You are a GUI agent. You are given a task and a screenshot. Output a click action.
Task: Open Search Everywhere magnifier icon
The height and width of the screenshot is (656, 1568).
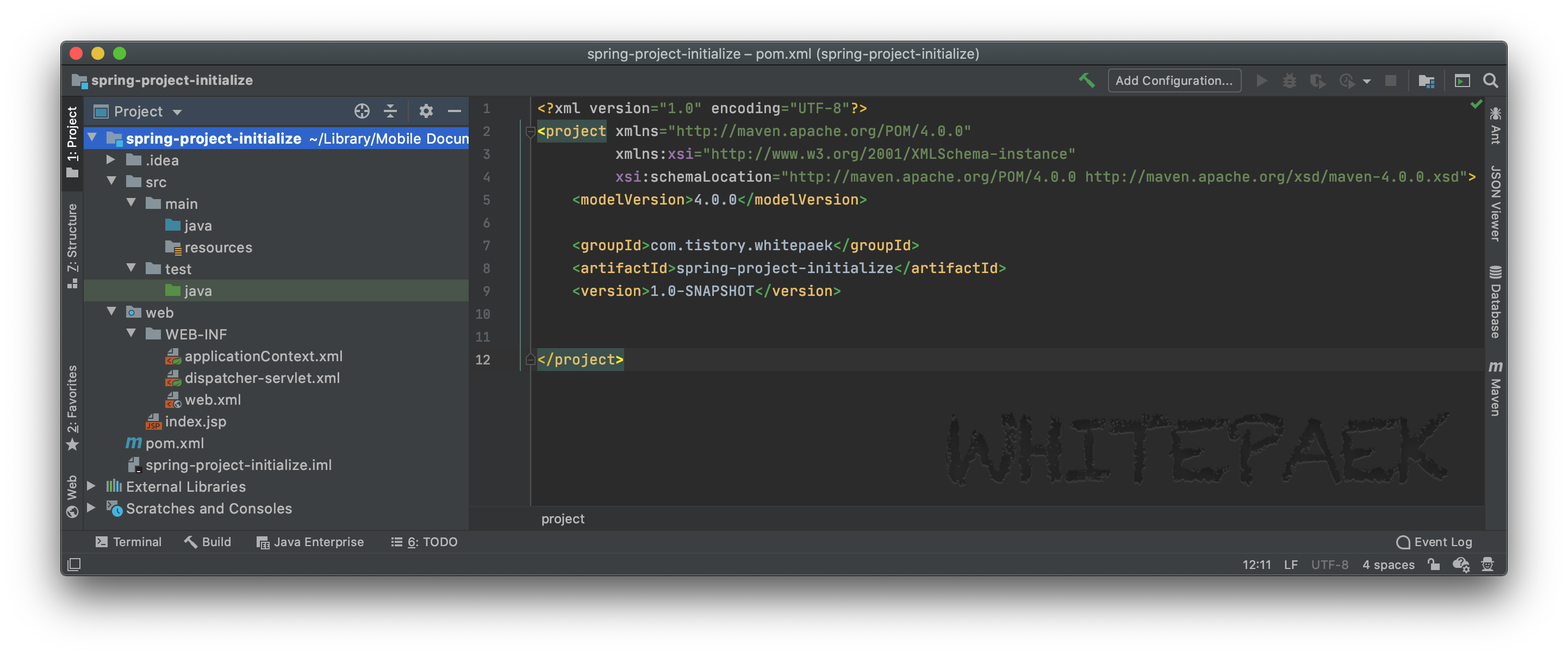(1490, 81)
